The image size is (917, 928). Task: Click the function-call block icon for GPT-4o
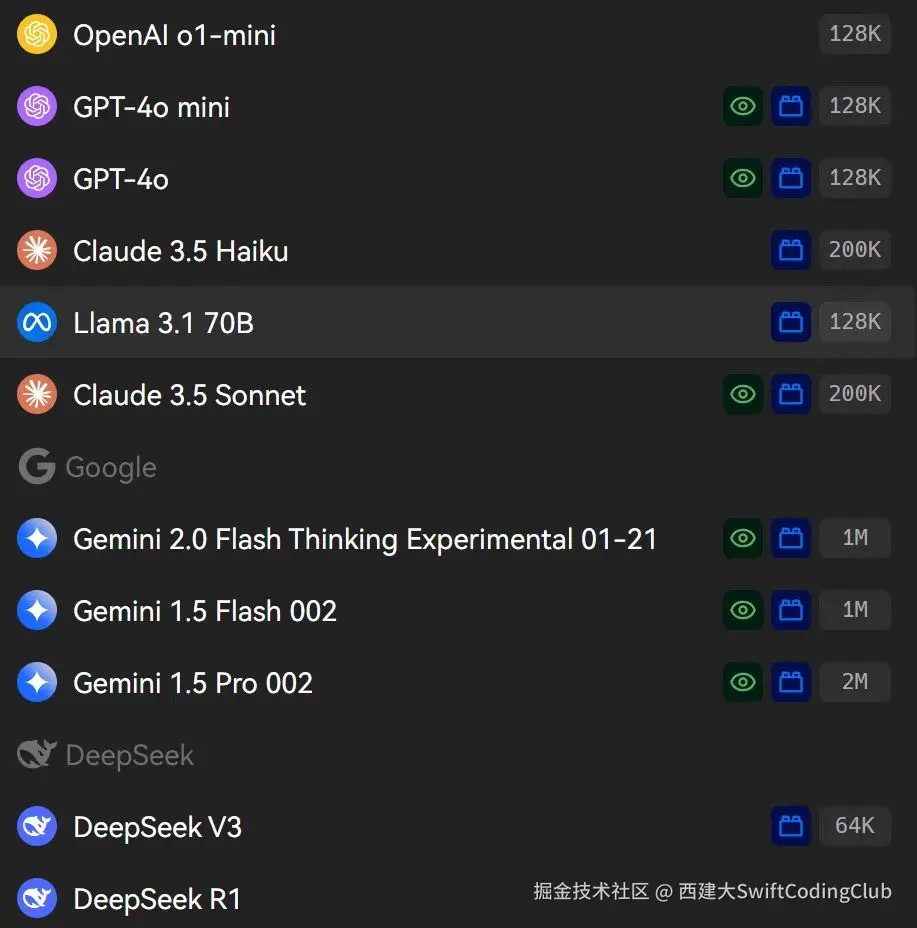coord(791,178)
